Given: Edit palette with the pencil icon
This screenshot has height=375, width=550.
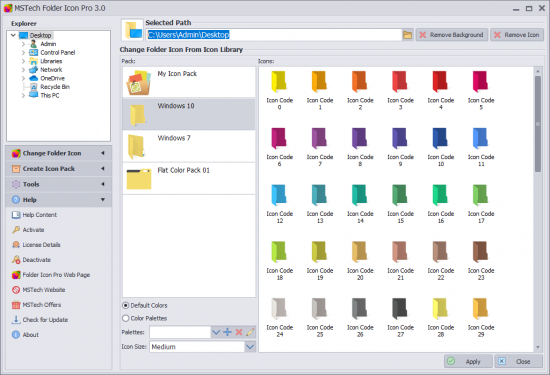Looking at the screenshot, I should (x=250, y=332).
